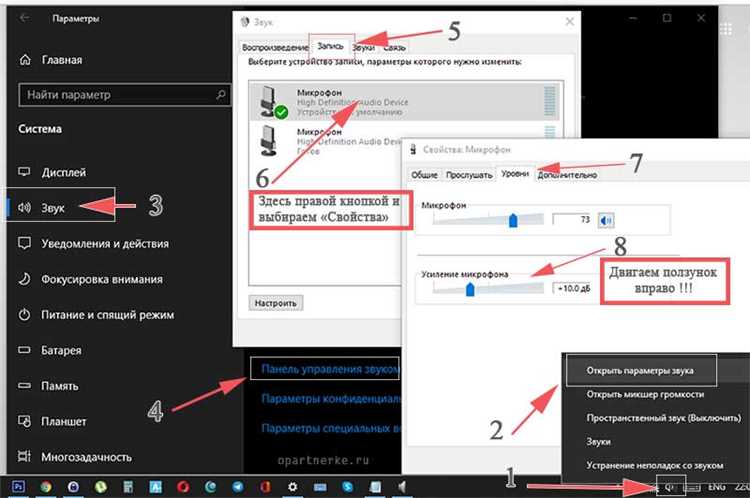This screenshot has width=750, height=498.
Task: Click the Настроить button
Action: (x=276, y=303)
